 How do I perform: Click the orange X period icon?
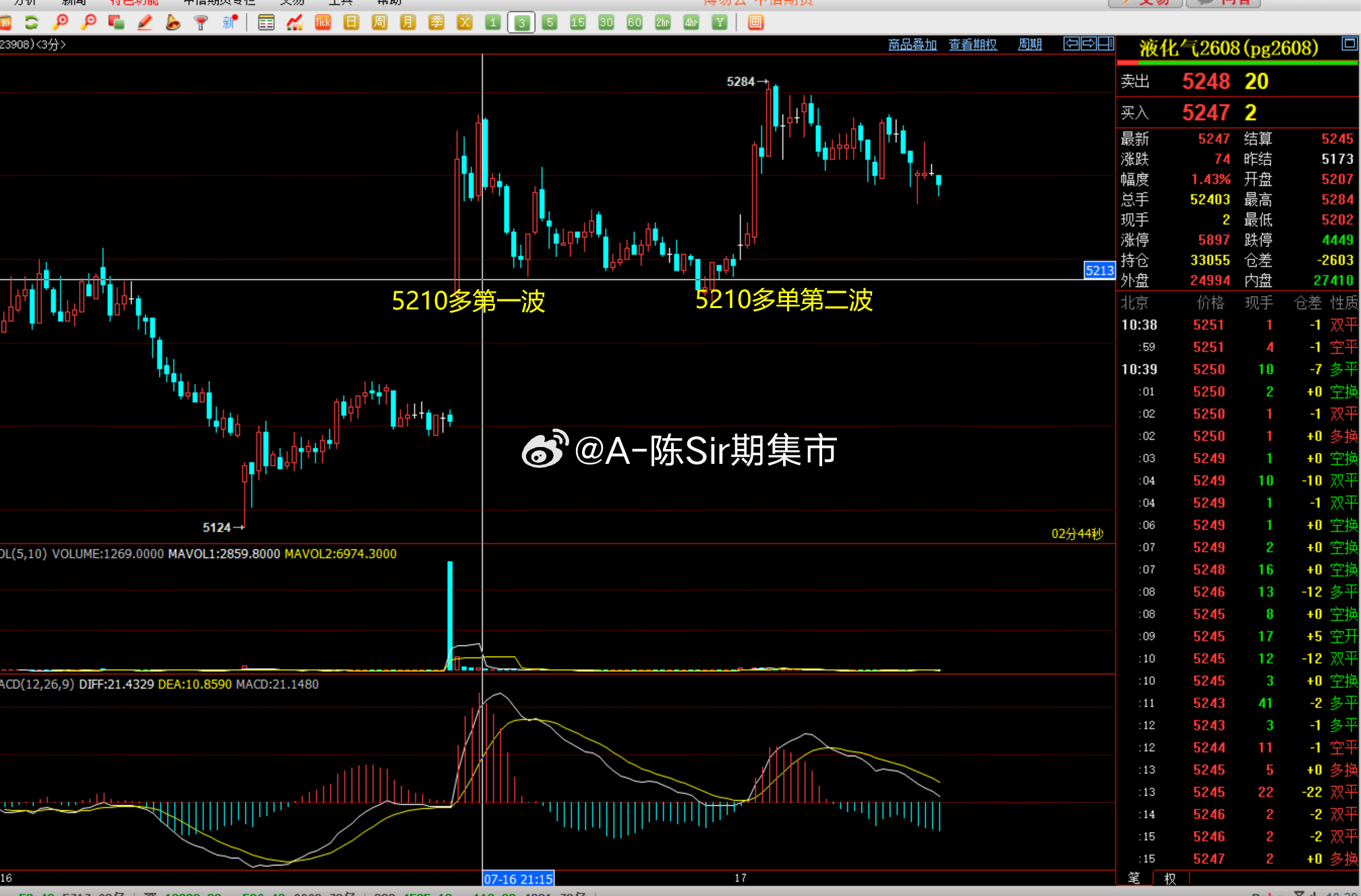465,23
